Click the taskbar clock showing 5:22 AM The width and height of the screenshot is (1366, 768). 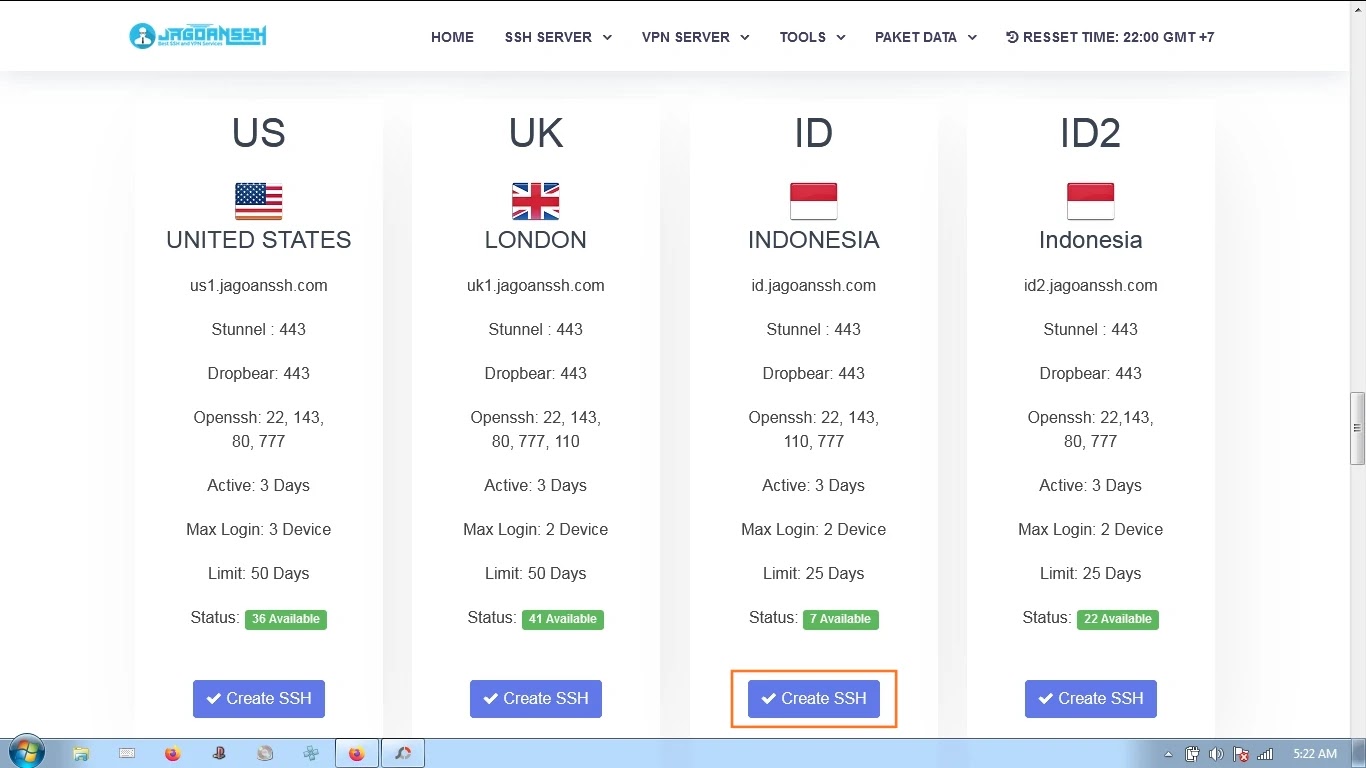1314,754
